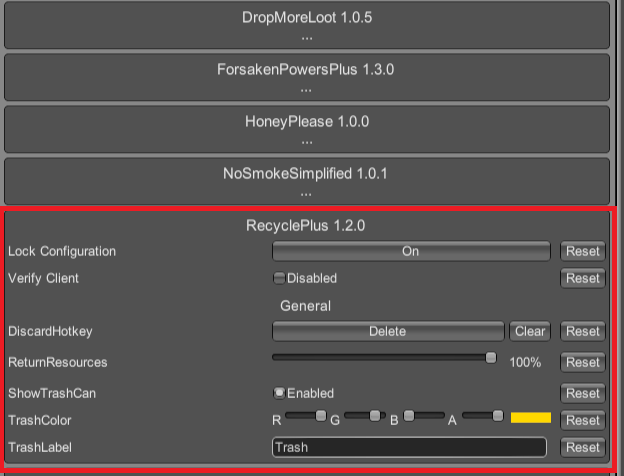Expand the NoSmokeSimplified 1.0.1 section
The height and width of the screenshot is (476, 624).
click(x=307, y=181)
